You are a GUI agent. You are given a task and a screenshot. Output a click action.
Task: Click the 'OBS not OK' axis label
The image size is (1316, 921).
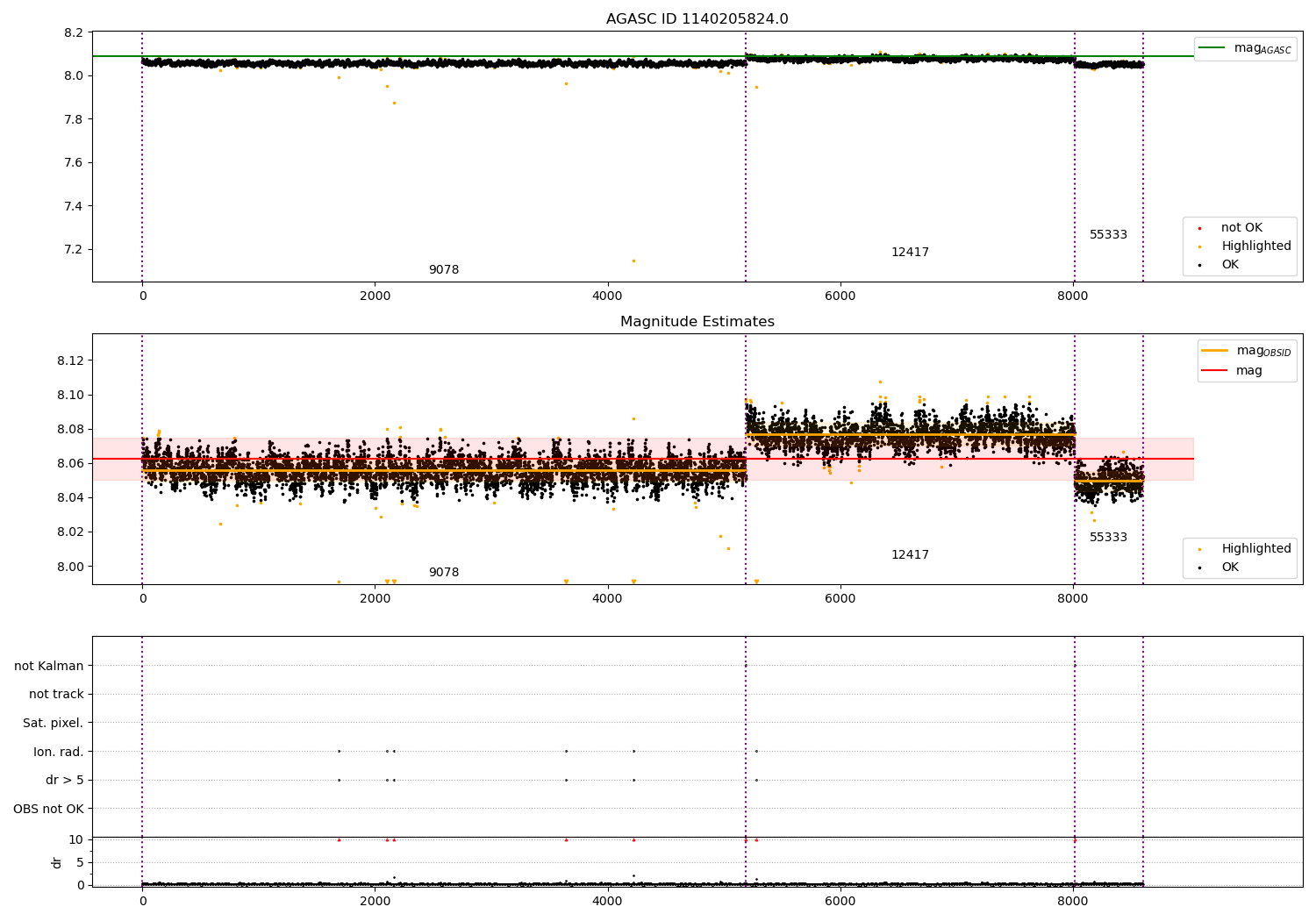(x=48, y=809)
